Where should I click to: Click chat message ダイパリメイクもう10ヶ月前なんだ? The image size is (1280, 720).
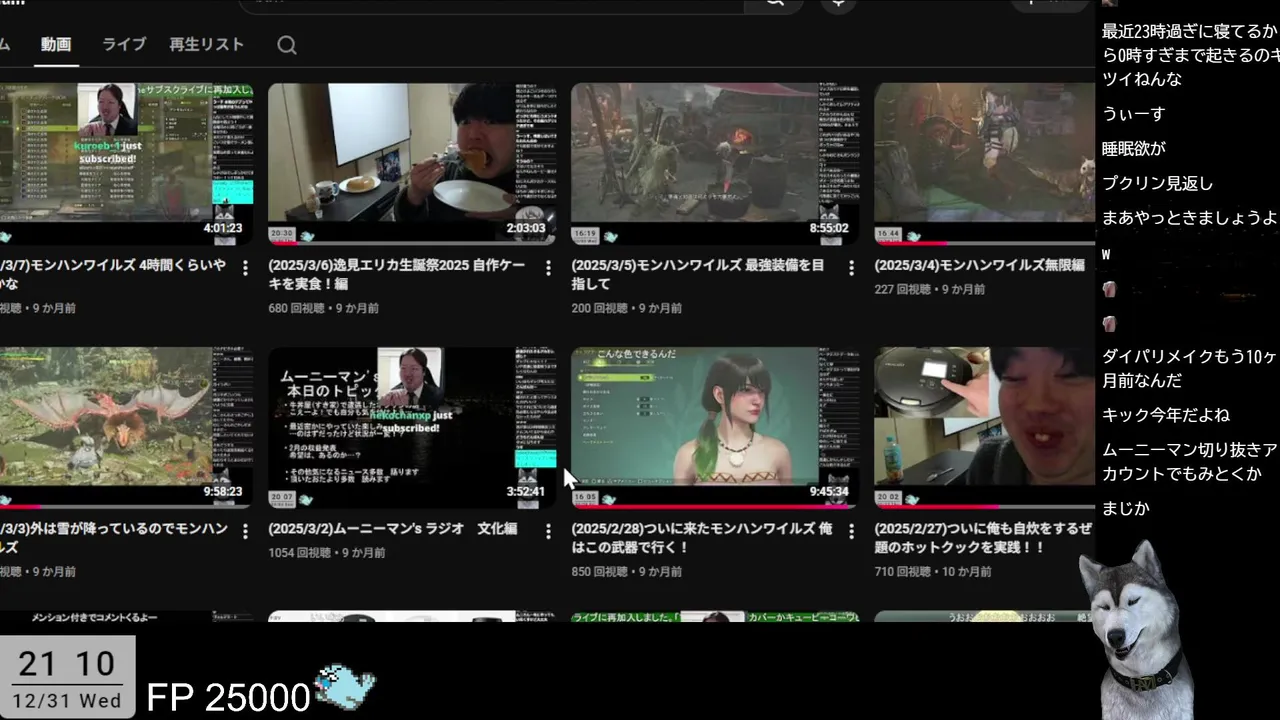pyautogui.click(x=1190, y=368)
